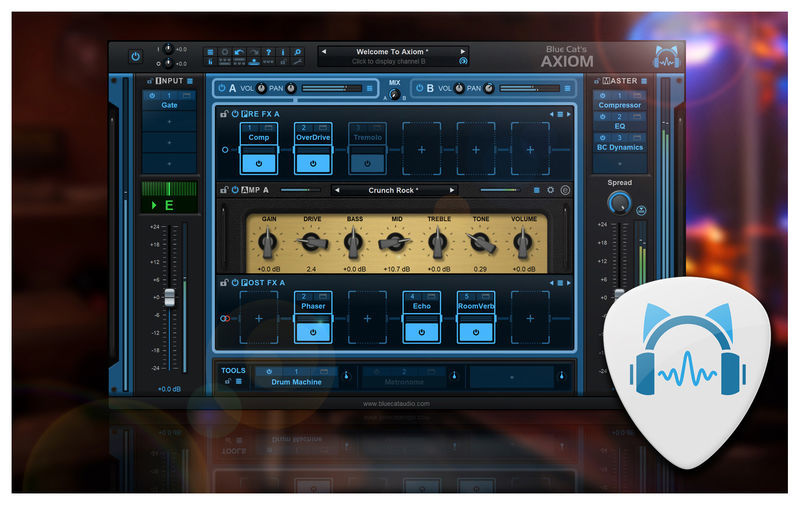This screenshot has height=506, width=800.
Task: Open help with the question mark icon
Action: [x=268, y=52]
